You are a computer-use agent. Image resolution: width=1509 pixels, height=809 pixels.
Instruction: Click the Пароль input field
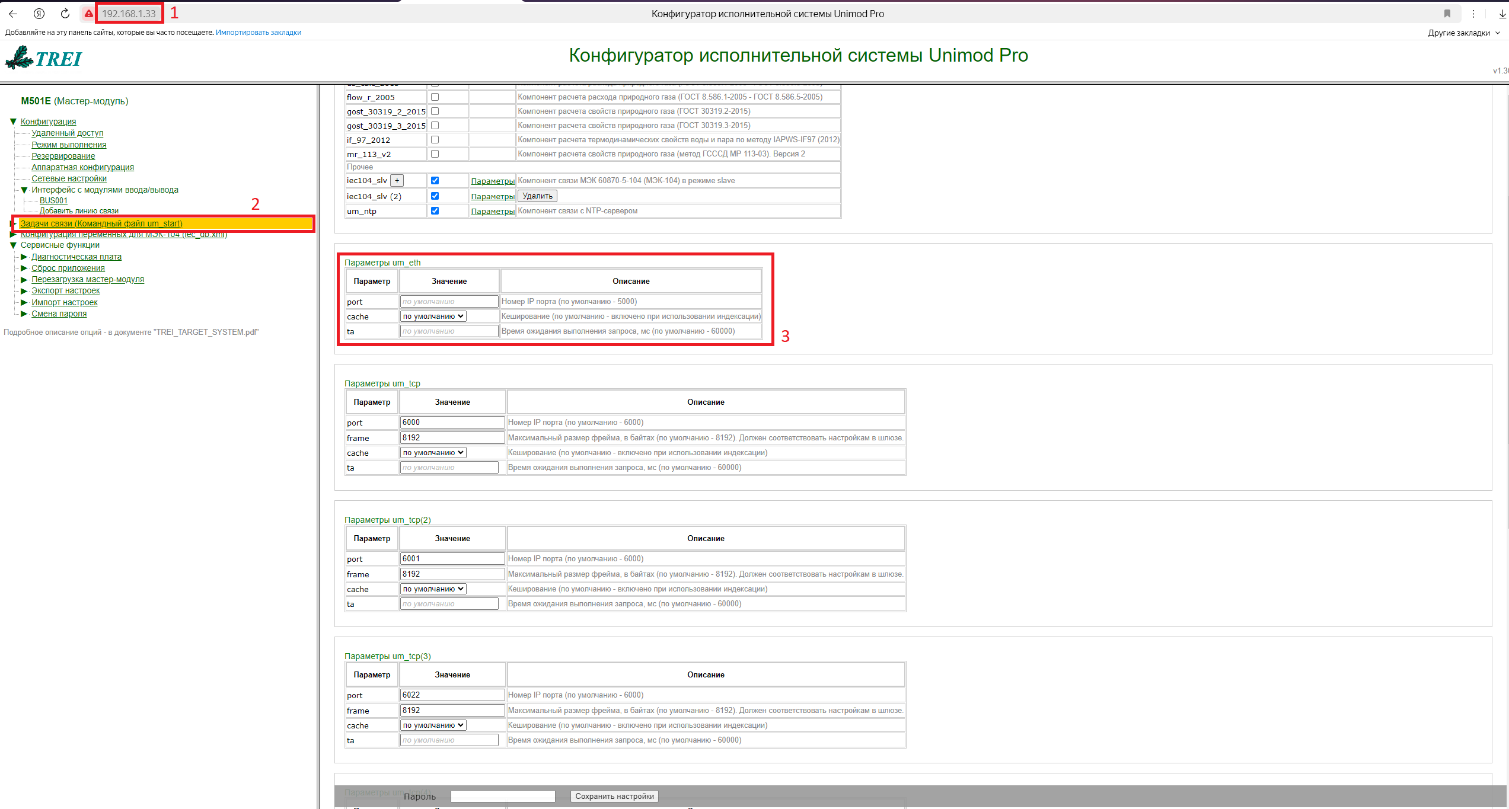tap(503, 796)
